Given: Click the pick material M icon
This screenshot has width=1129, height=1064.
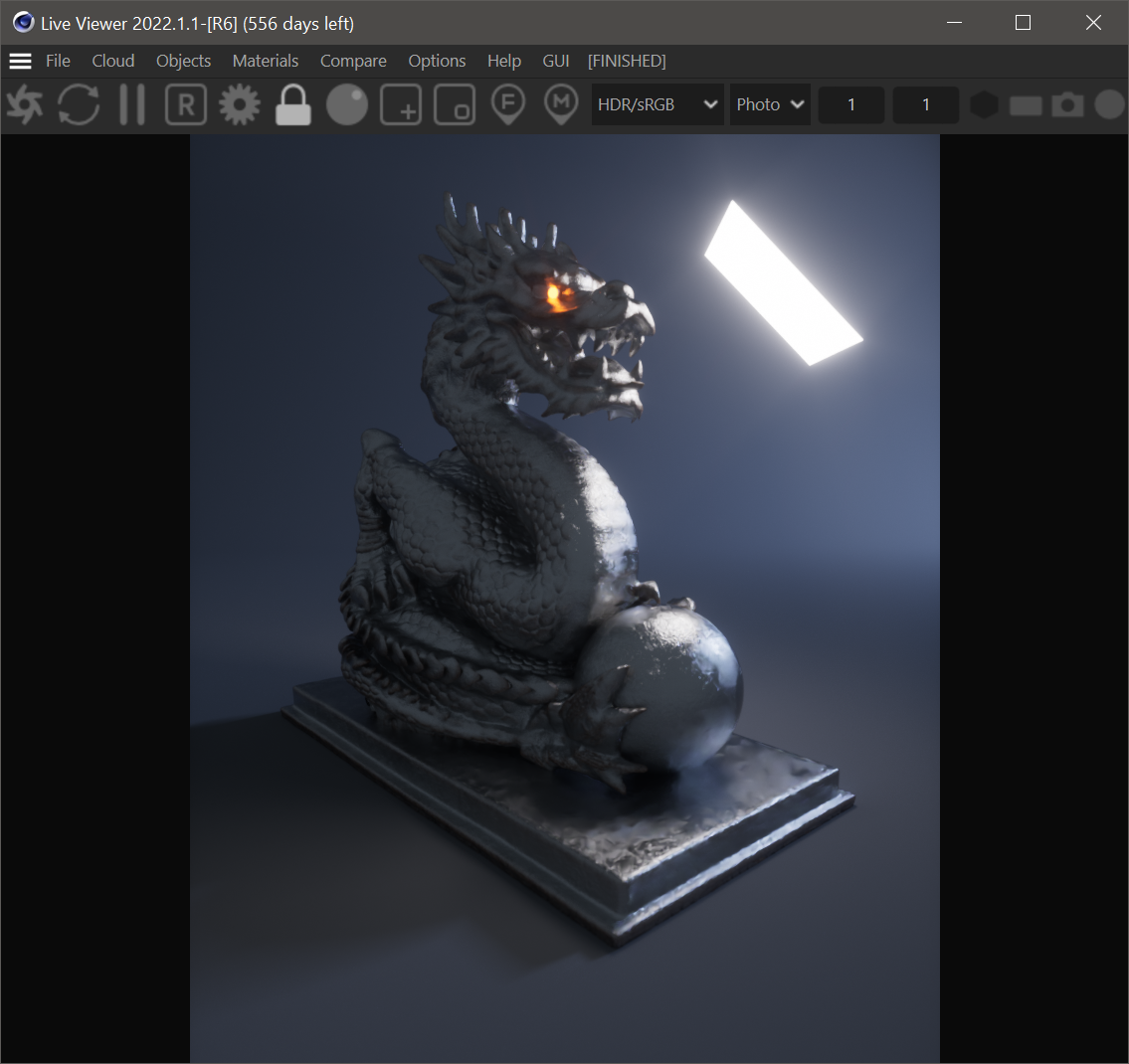Looking at the screenshot, I should pyautogui.click(x=562, y=104).
